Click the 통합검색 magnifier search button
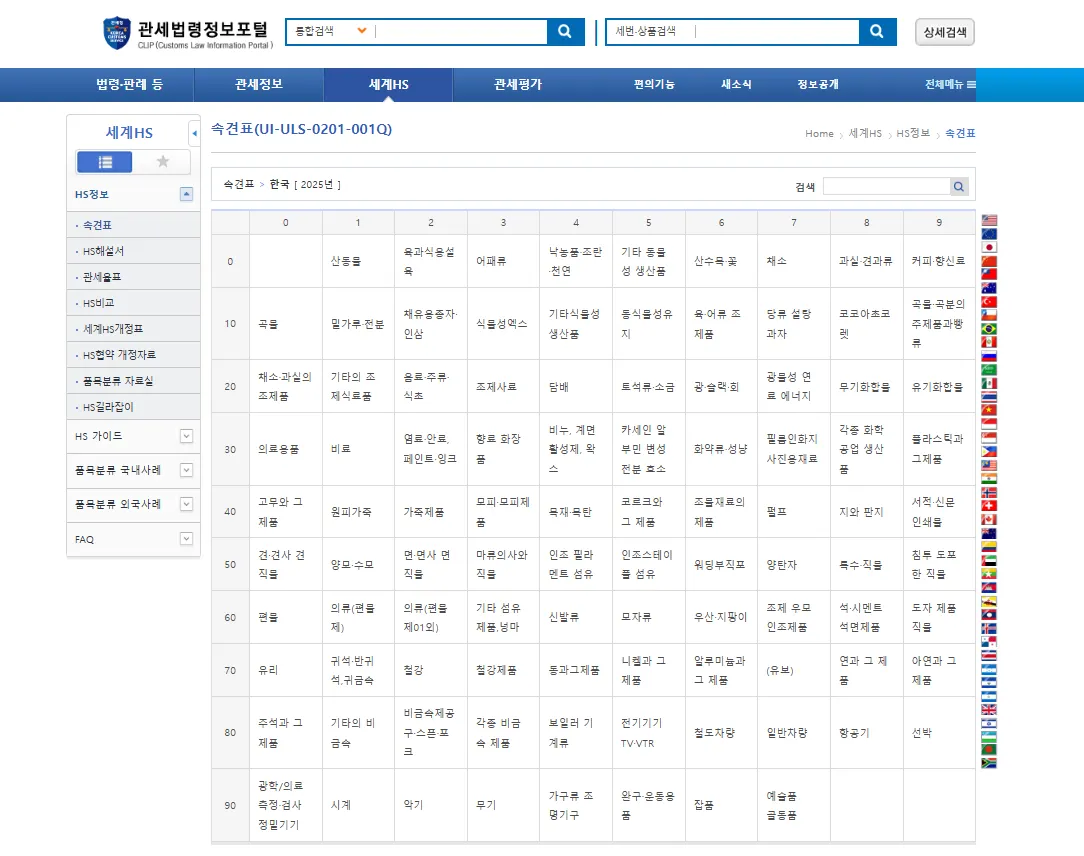1084x856 pixels. click(565, 31)
